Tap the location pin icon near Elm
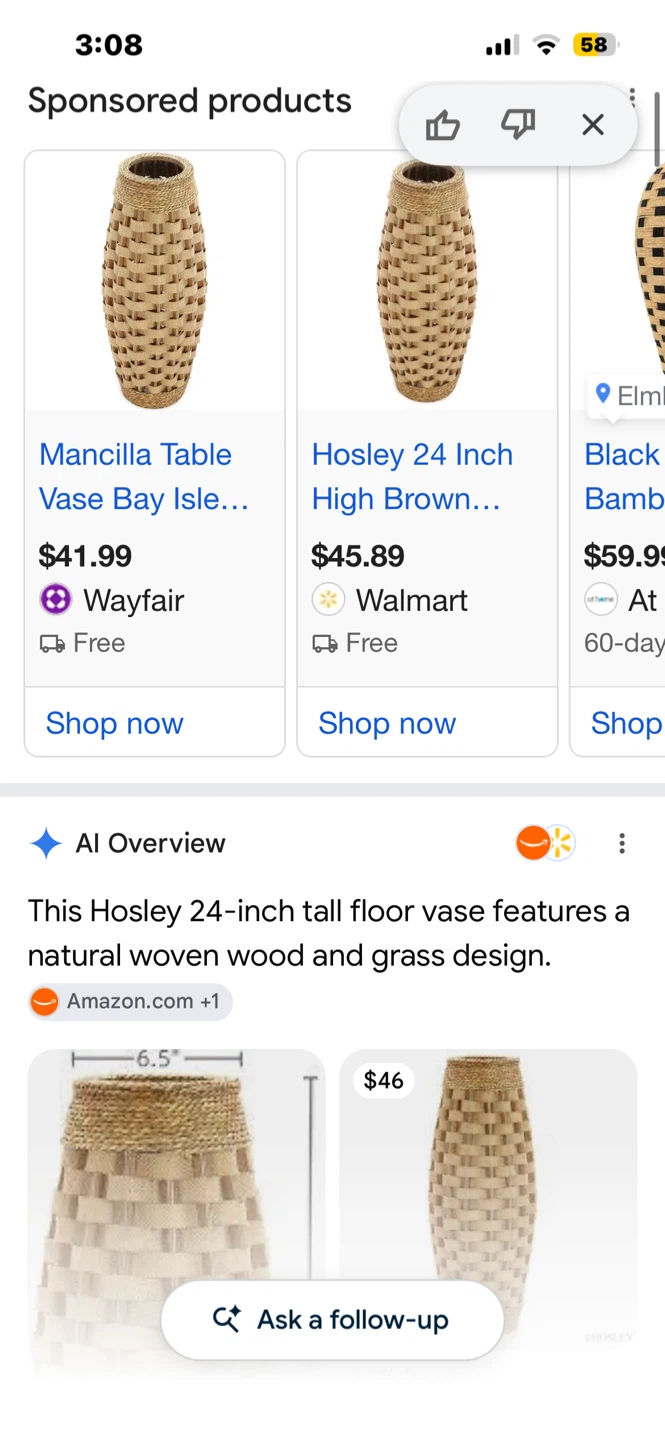 pos(603,394)
